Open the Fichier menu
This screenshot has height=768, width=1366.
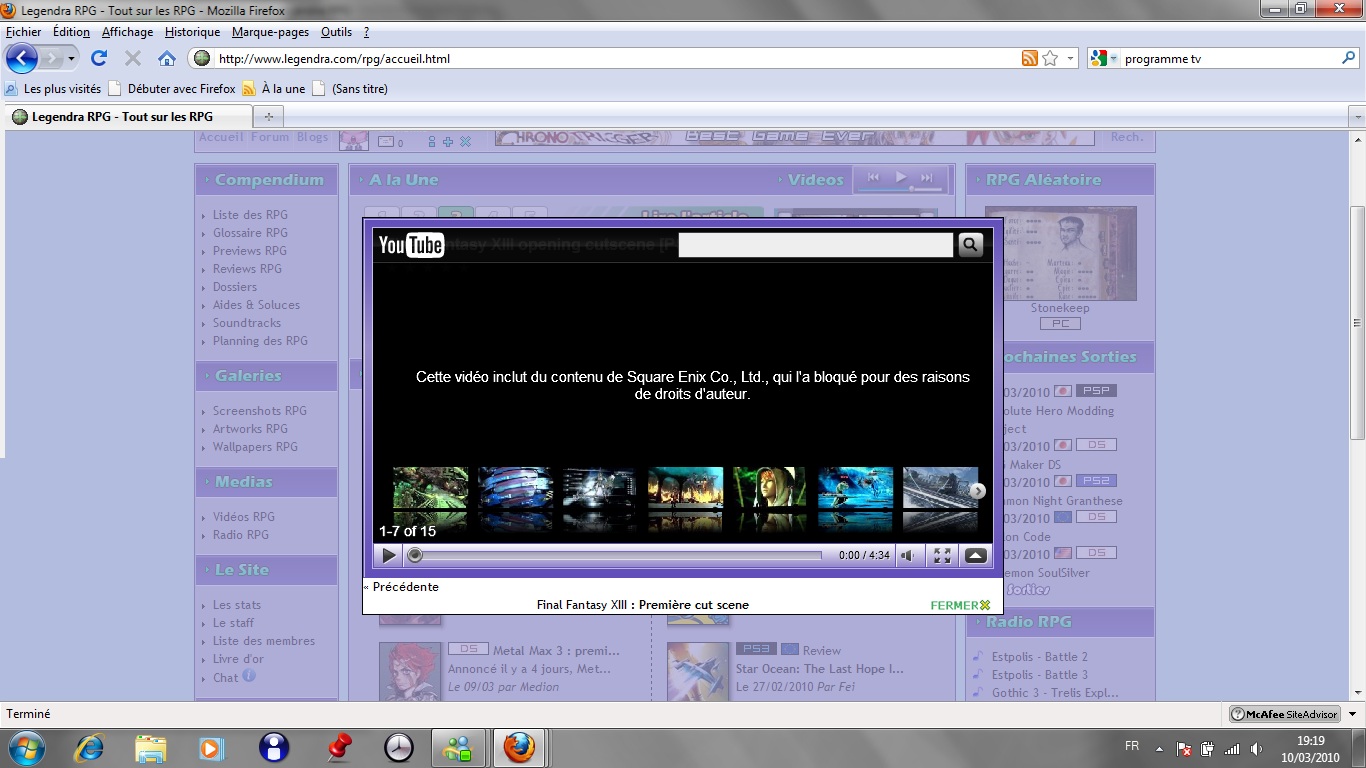[24, 32]
